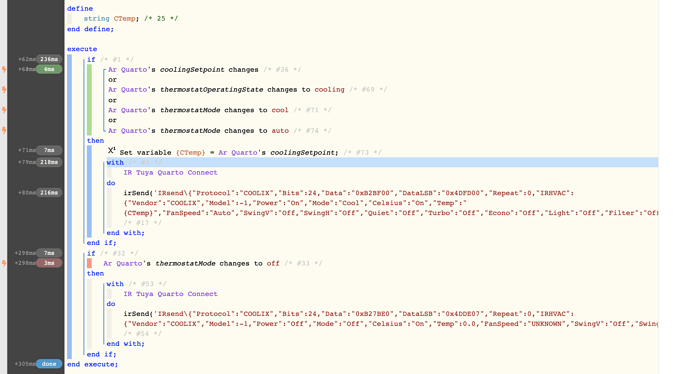Select thermostatMode changes to cool condition

(x=220, y=110)
